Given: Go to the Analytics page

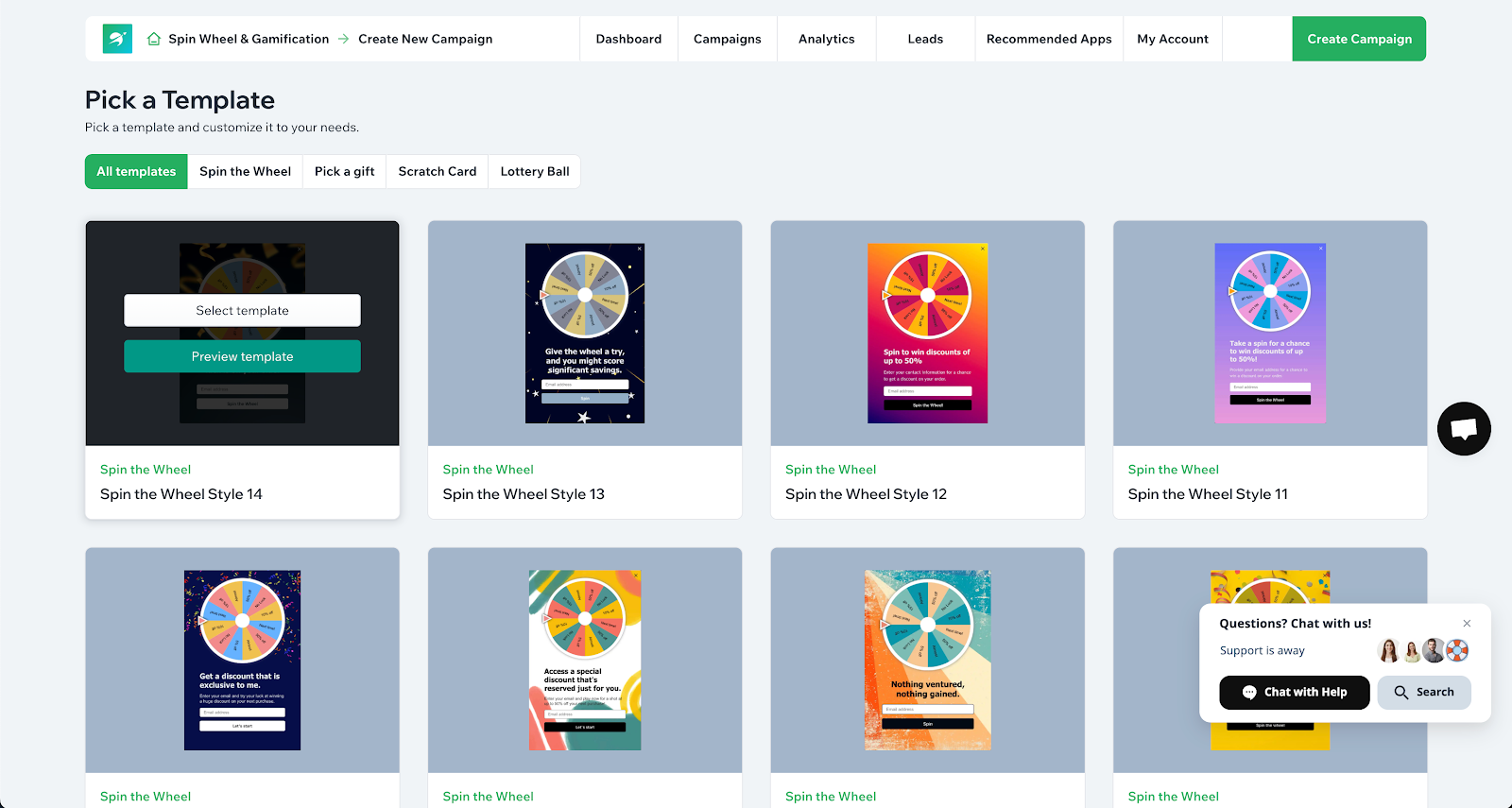Looking at the screenshot, I should (x=826, y=39).
